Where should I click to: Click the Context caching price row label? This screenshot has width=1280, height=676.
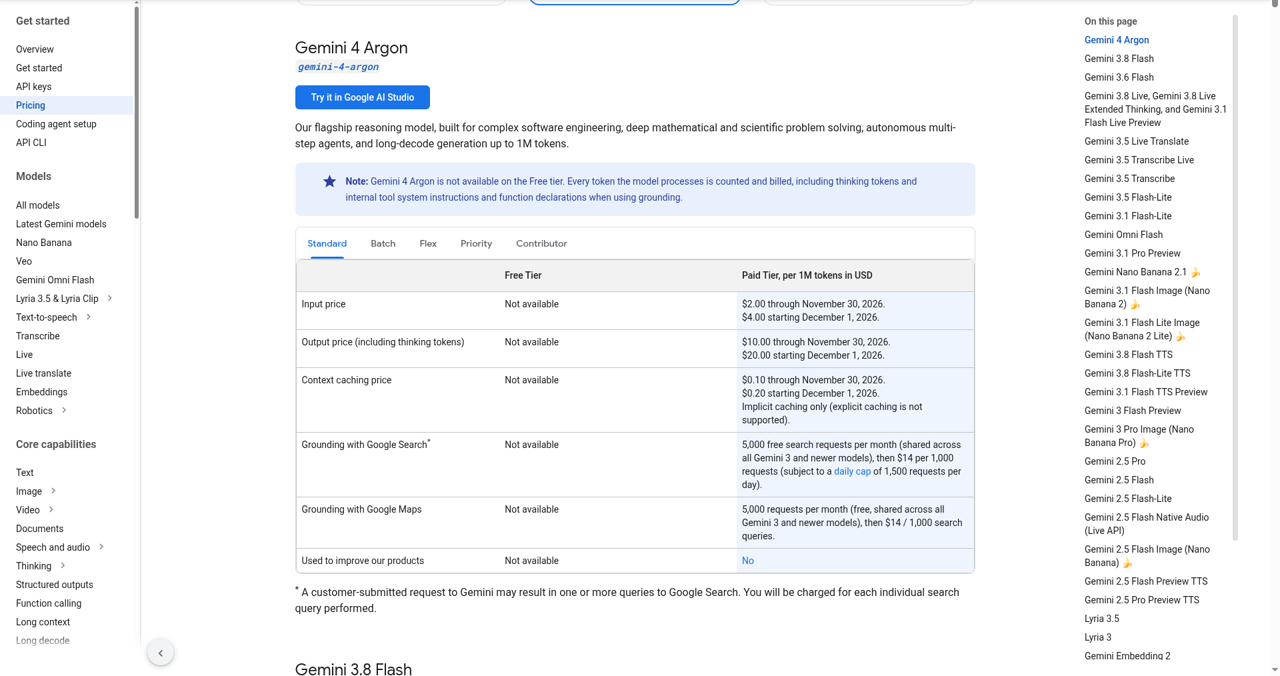347,380
